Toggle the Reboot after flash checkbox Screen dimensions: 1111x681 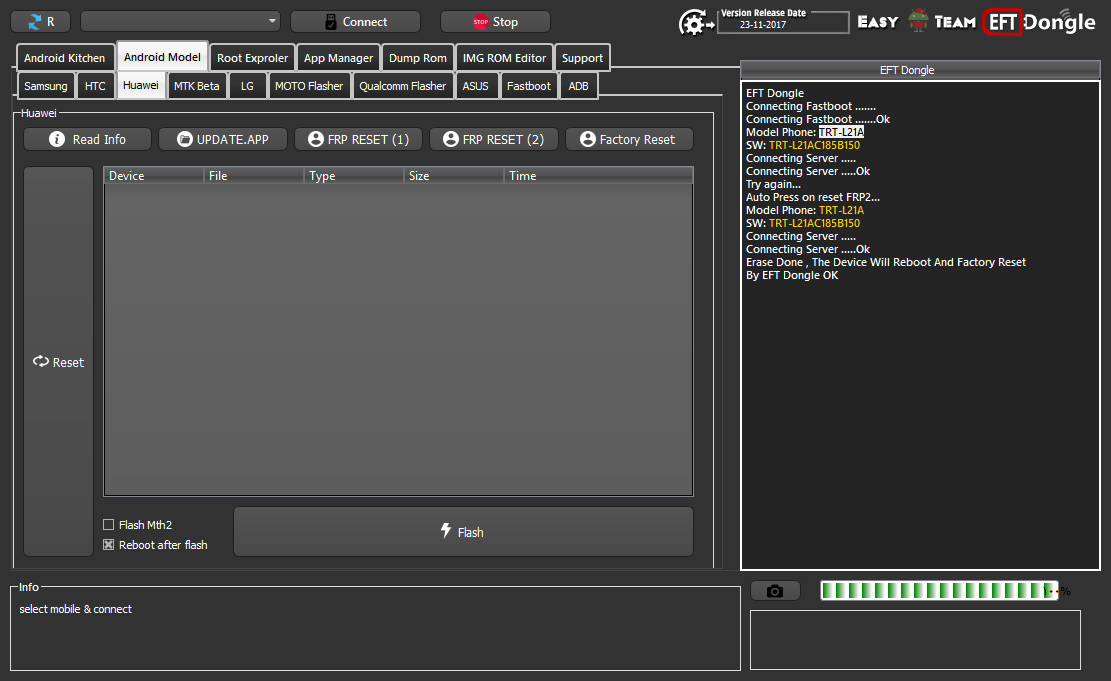[x=108, y=545]
